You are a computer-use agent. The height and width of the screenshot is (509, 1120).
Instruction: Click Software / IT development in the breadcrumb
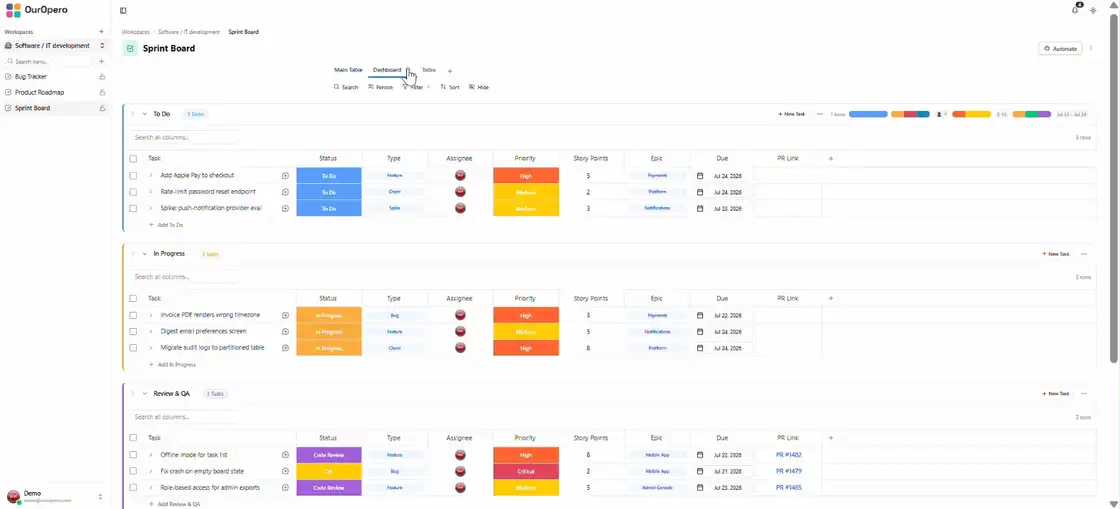click(189, 32)
